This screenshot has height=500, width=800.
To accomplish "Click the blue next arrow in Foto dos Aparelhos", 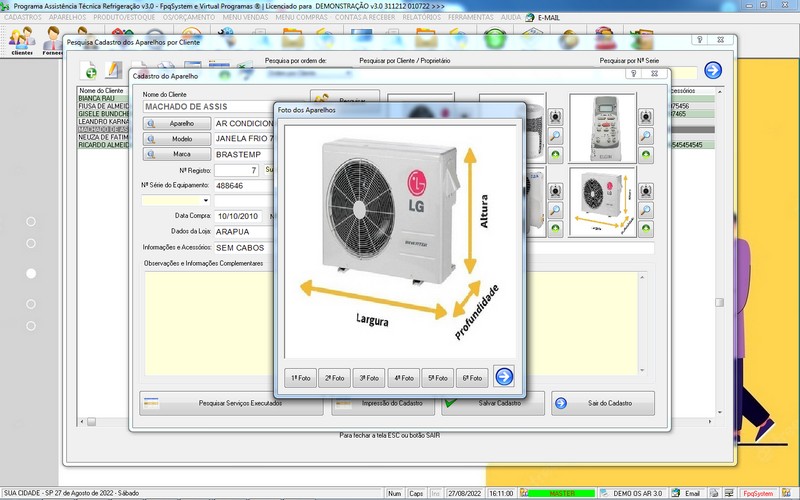I will tap(504, 377).
